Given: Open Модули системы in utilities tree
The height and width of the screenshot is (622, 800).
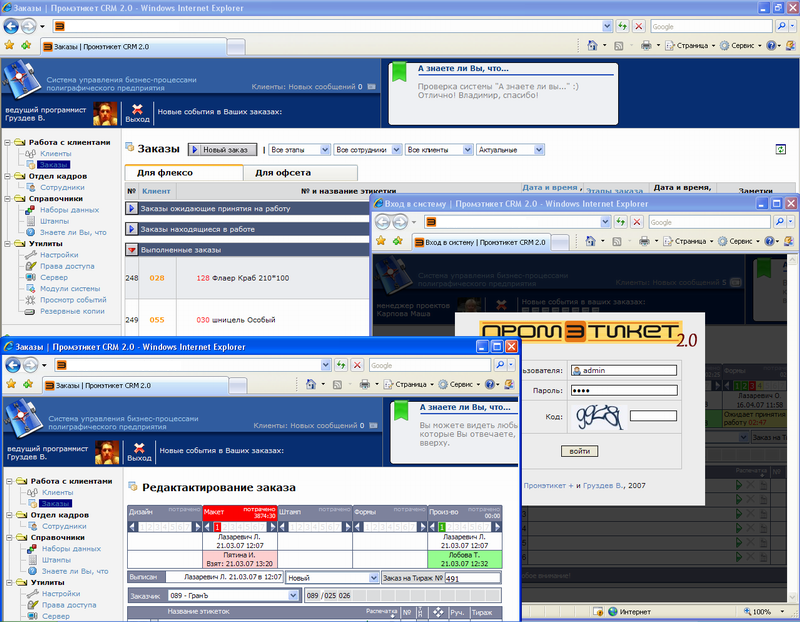Looking at the screenshot, I should point(70,289).
